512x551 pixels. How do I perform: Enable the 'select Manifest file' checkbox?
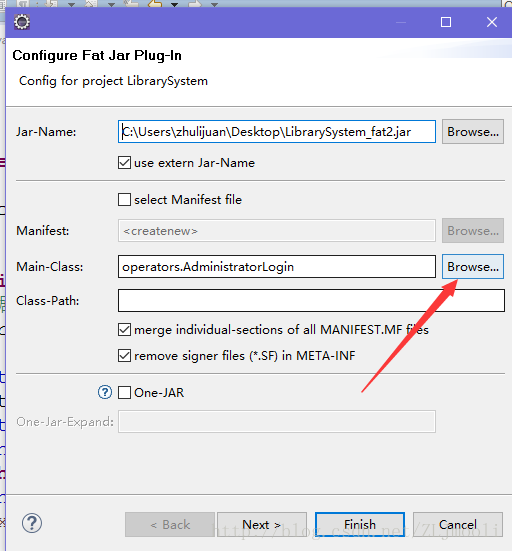(124, 200)
